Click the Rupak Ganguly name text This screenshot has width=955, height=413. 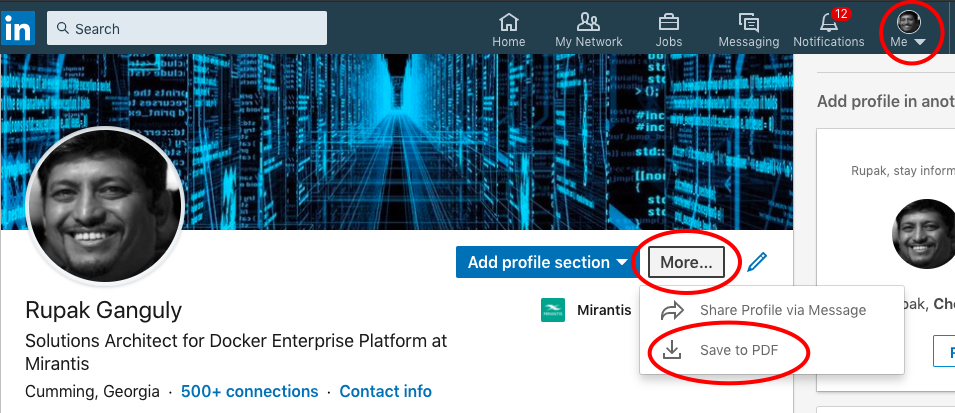coord(104,311)
